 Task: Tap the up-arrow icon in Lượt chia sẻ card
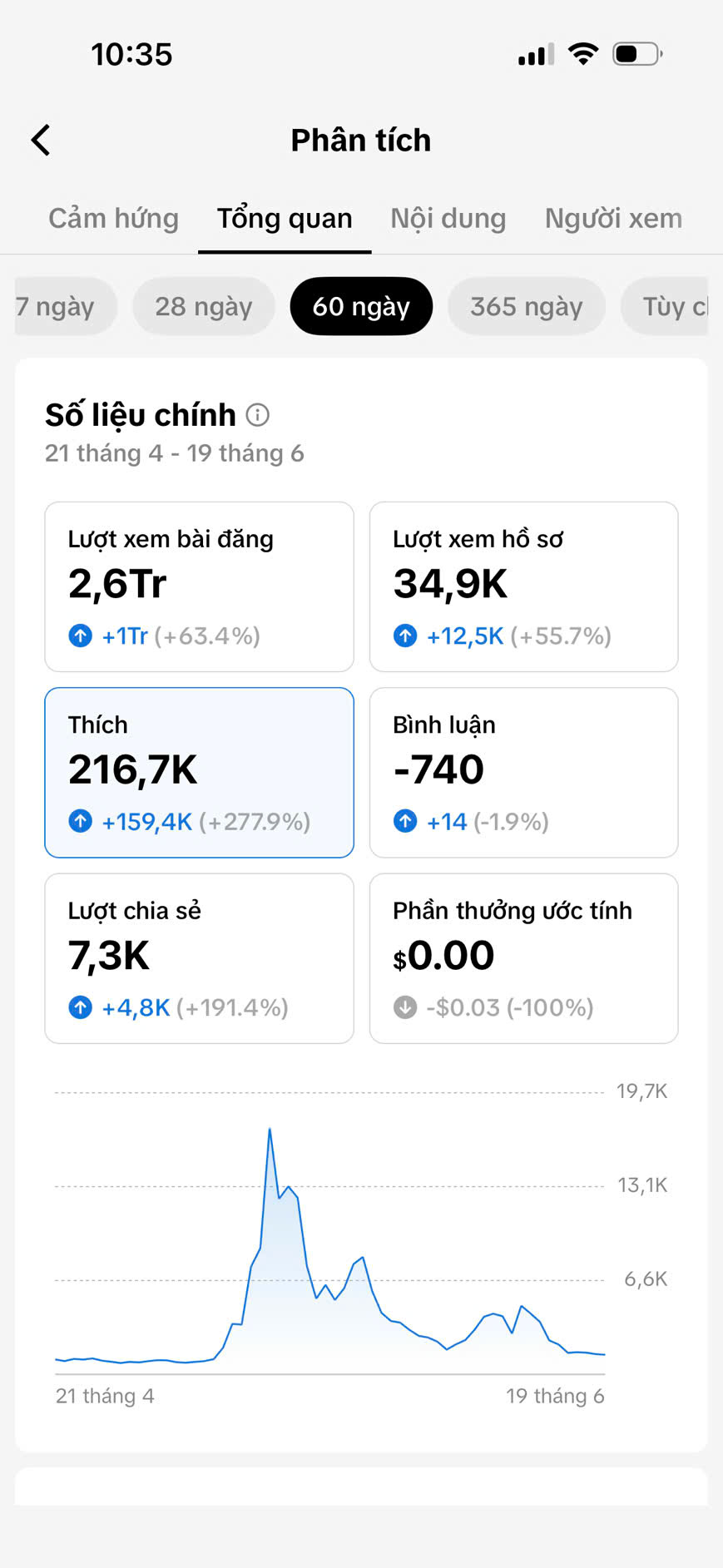point(80,1007)
